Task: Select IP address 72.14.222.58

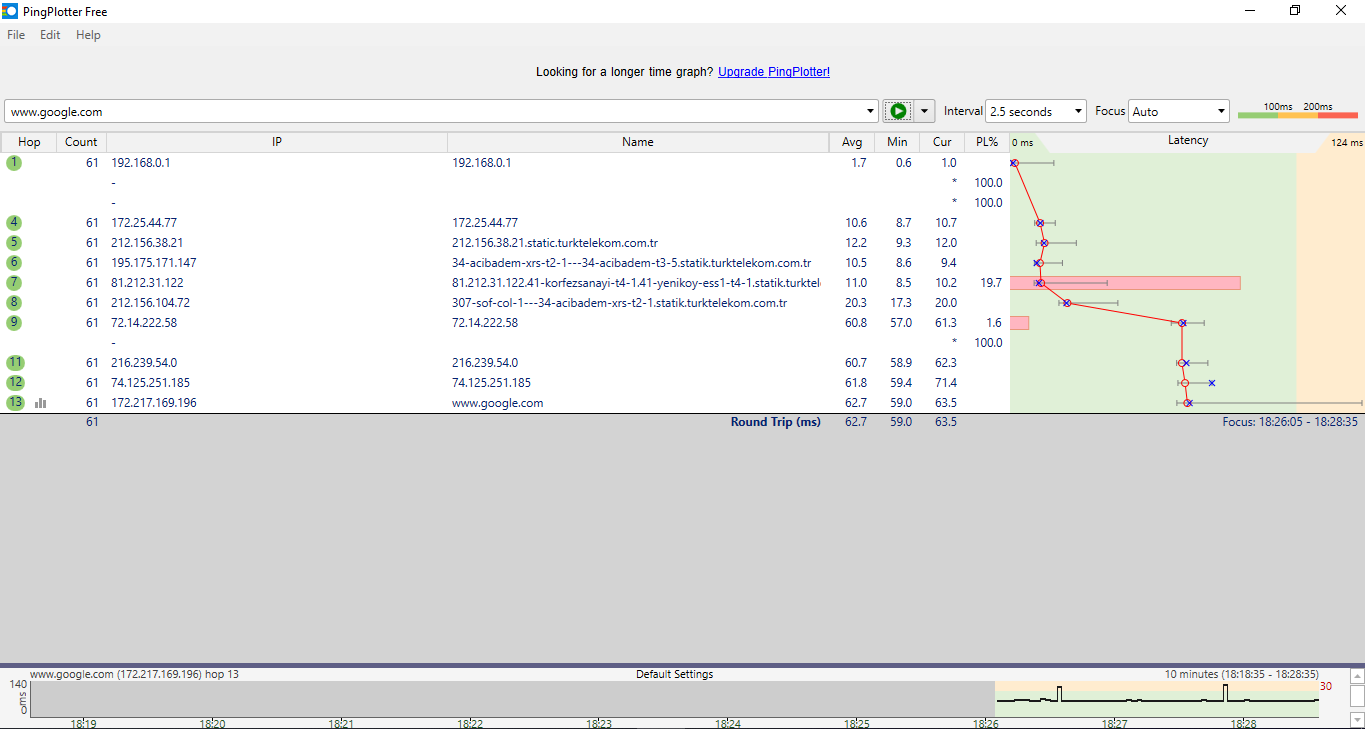Action: 144,322
